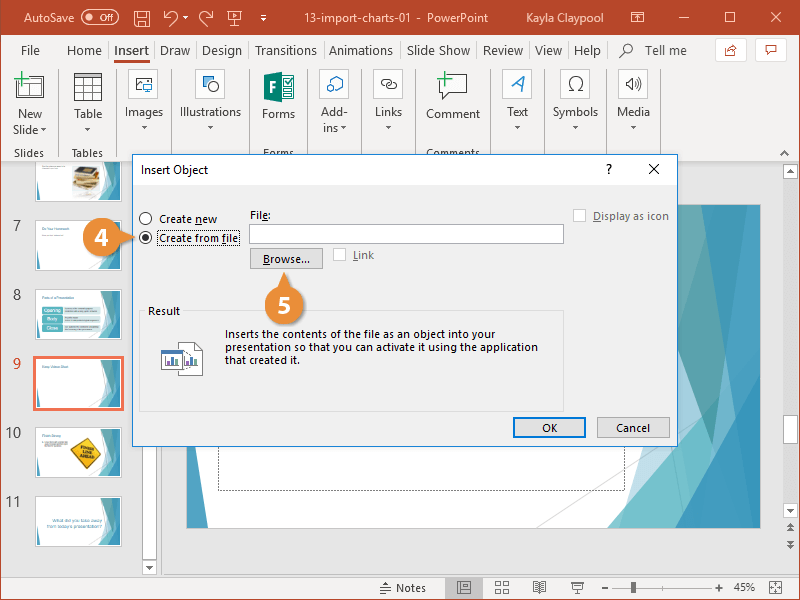This screenshot has width=800, height=600.
Task: Select the Create from file radio button
Action: tap(145, 237)
